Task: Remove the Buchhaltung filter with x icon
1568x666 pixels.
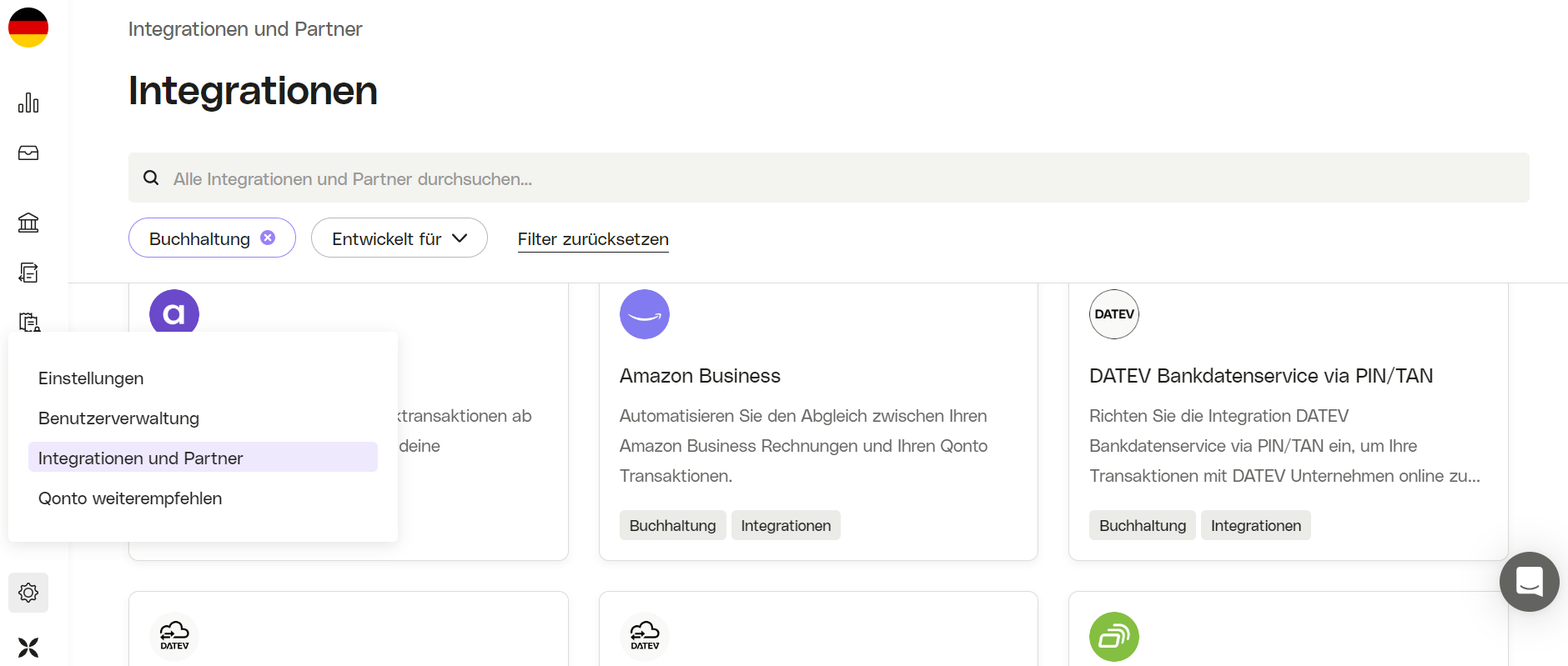Action: 268,238
